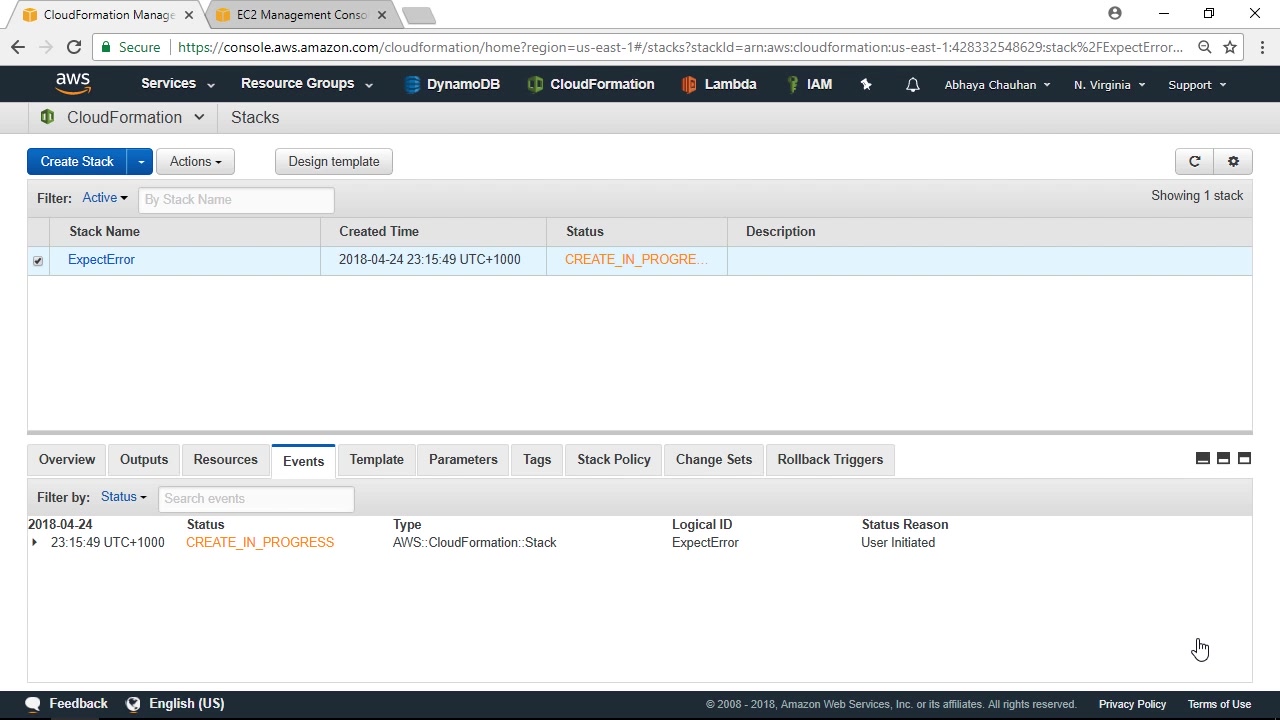Focus the Search events field
Viewport: 1280px width, 720px height.
coord(256,498)
